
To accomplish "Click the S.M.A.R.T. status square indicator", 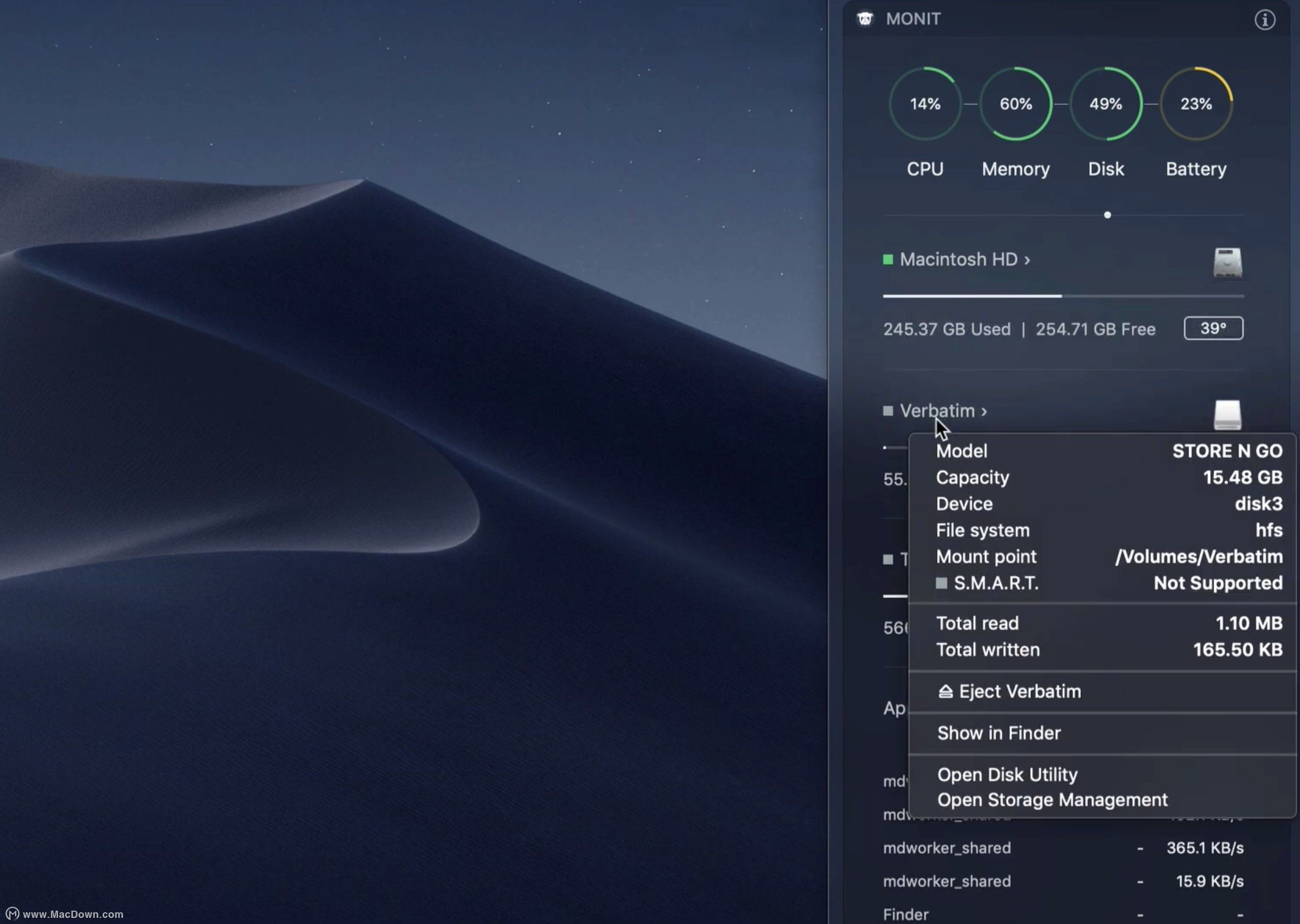I will (942, 583).
